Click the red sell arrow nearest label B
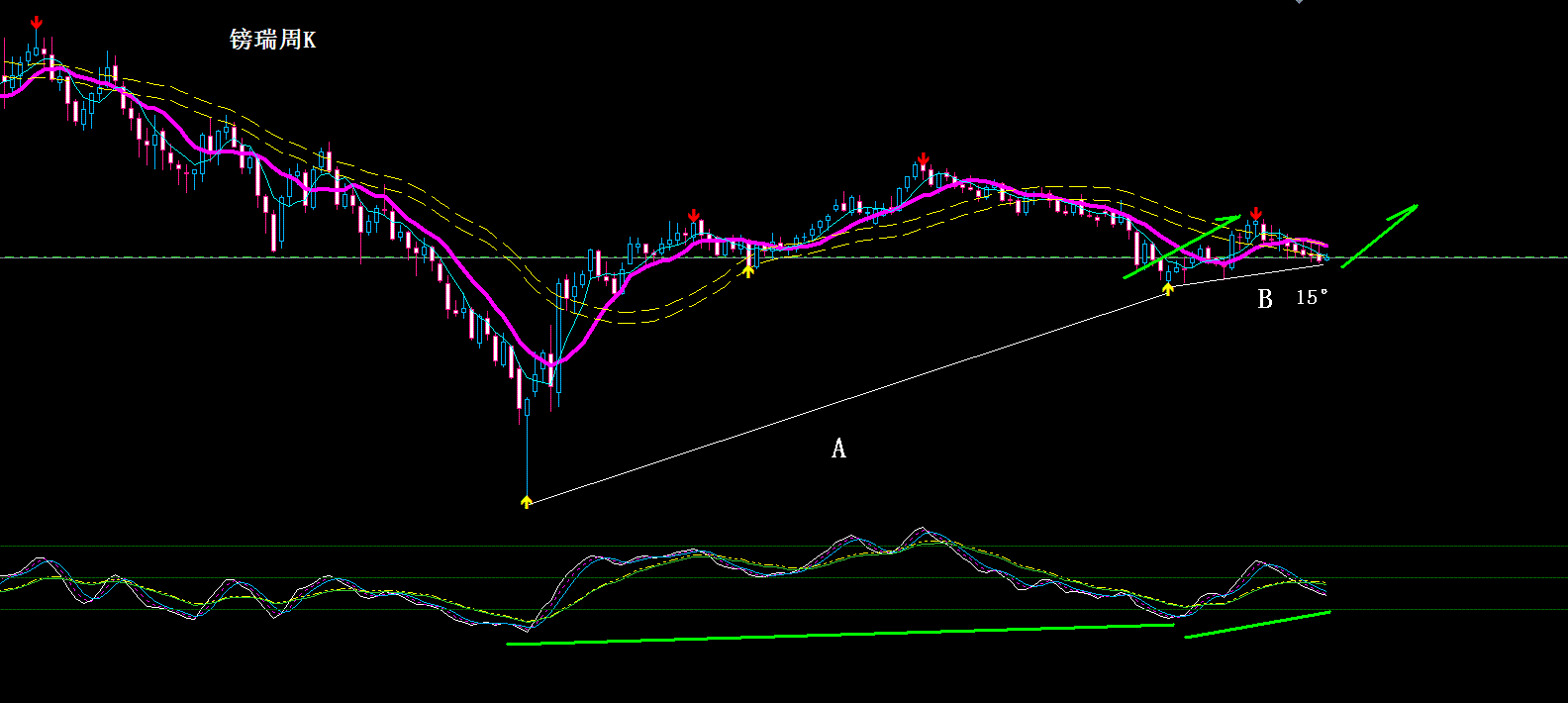Screen dimensions: 1568x703 click(1255, 214)
